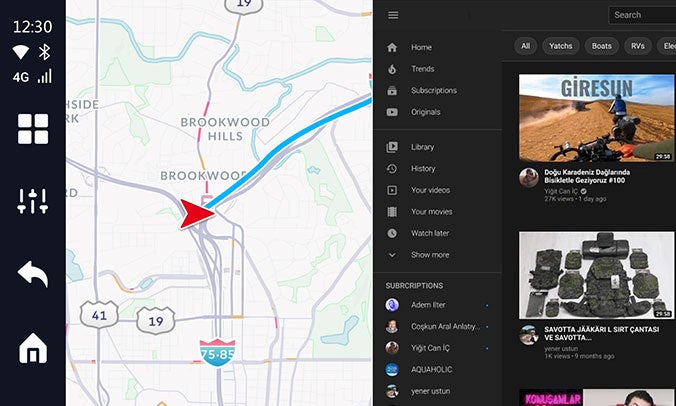The width and height of the screenshot is (676, 406).
Task: Click Adem Ilter subscription name
Action: coord(428,305)
